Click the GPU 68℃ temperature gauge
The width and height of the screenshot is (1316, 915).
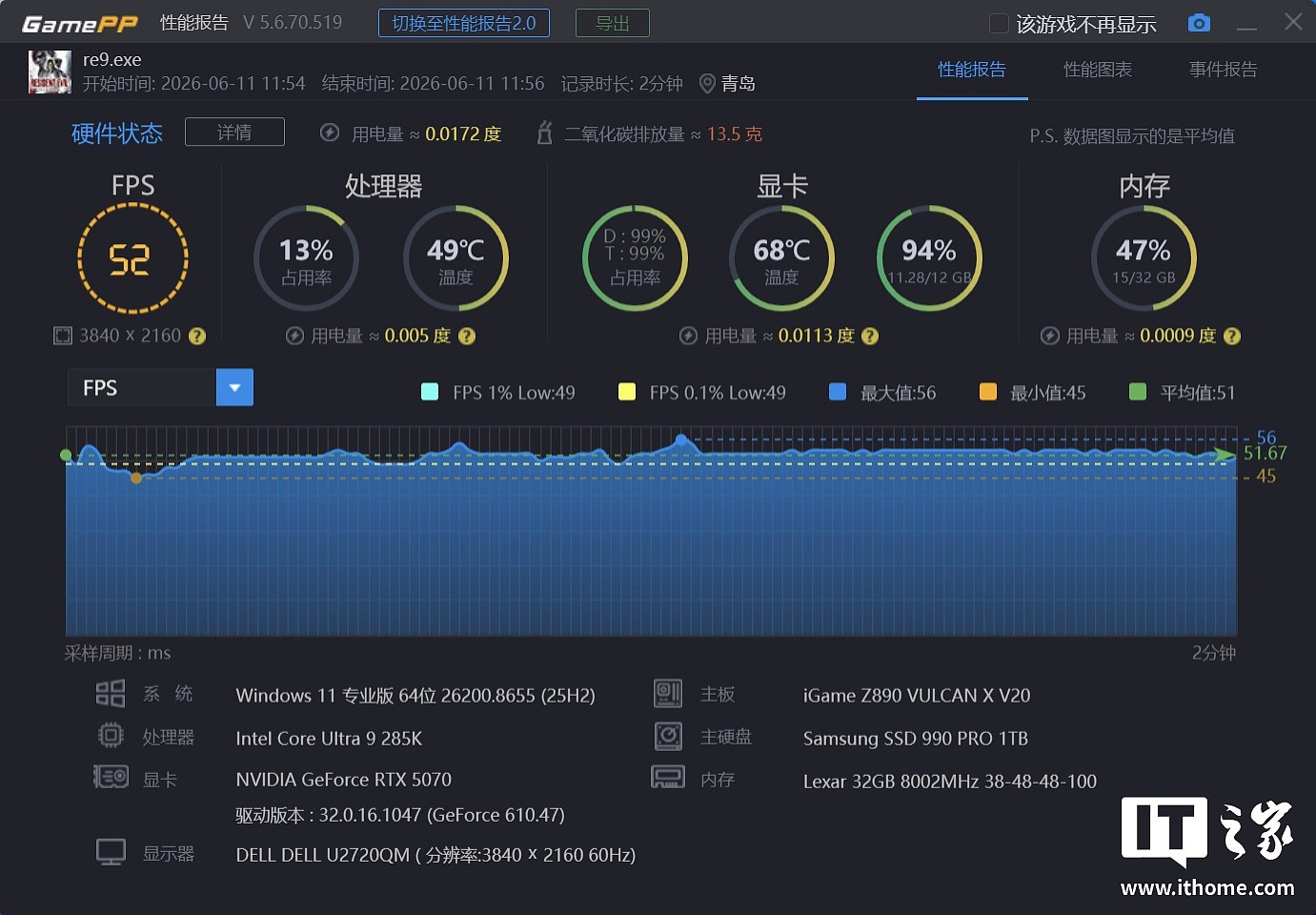(x=781, y=258)
